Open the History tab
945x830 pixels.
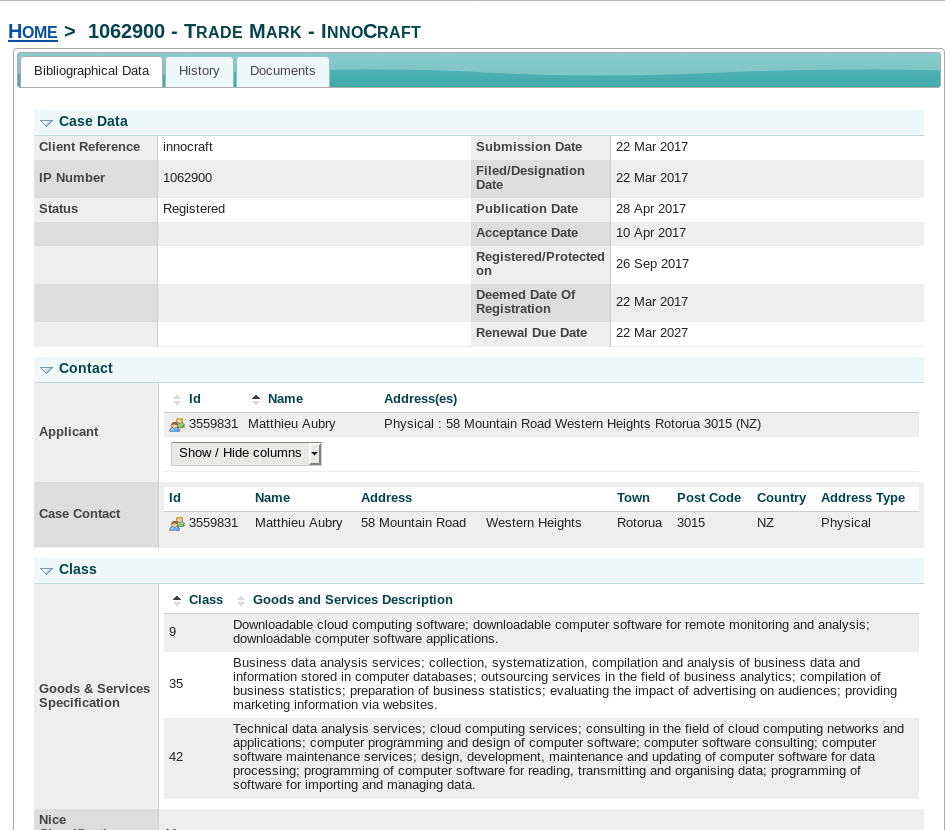point(199,71)
